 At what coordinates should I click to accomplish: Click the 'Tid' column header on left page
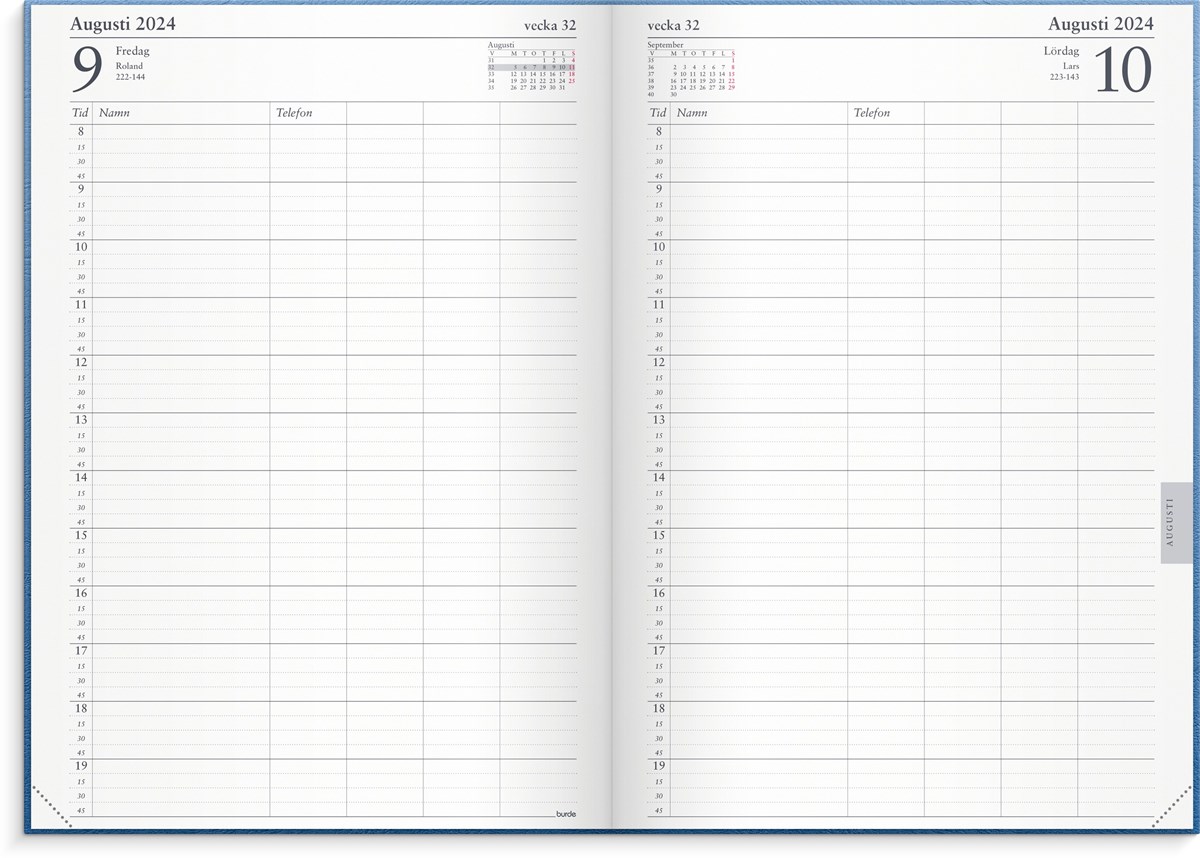click(x=79, y=113)
